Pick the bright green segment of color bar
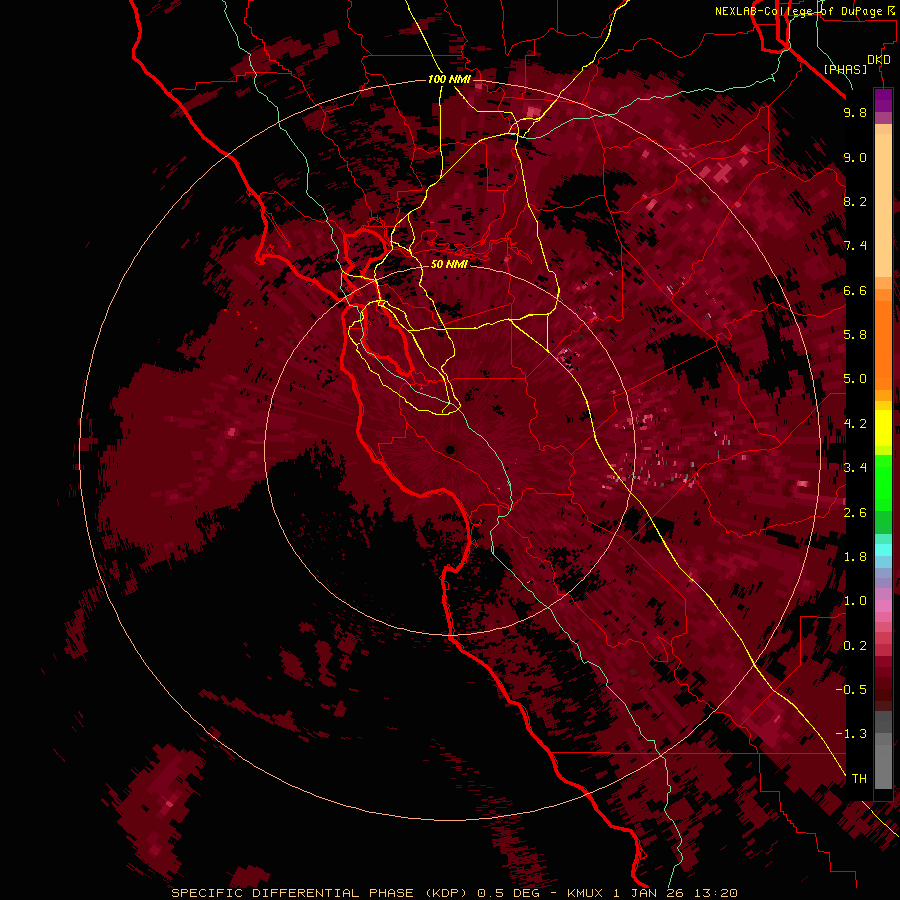 (x=883, y=482)
